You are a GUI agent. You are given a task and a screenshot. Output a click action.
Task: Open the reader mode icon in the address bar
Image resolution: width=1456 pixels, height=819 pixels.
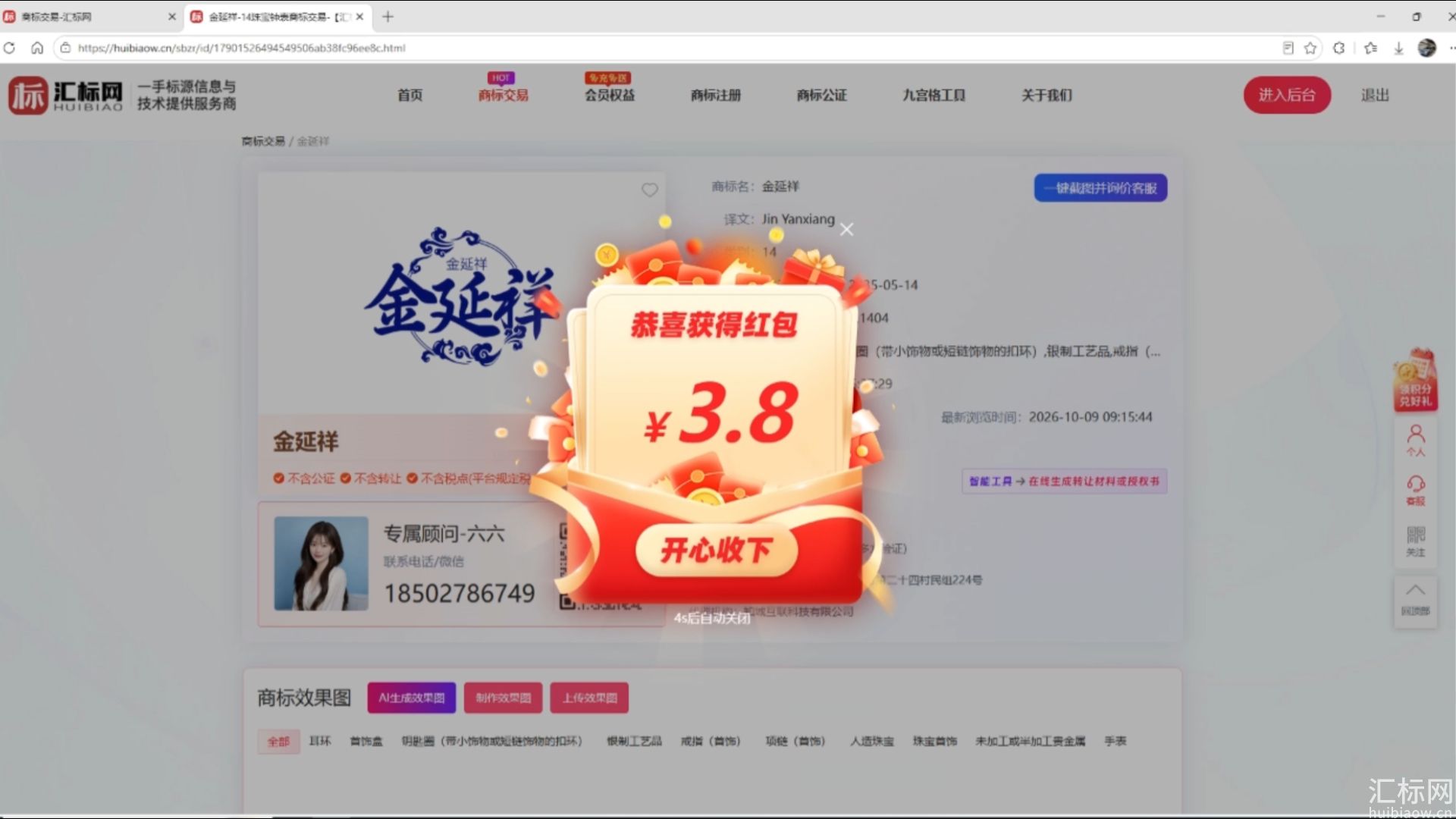(1288, 48)
